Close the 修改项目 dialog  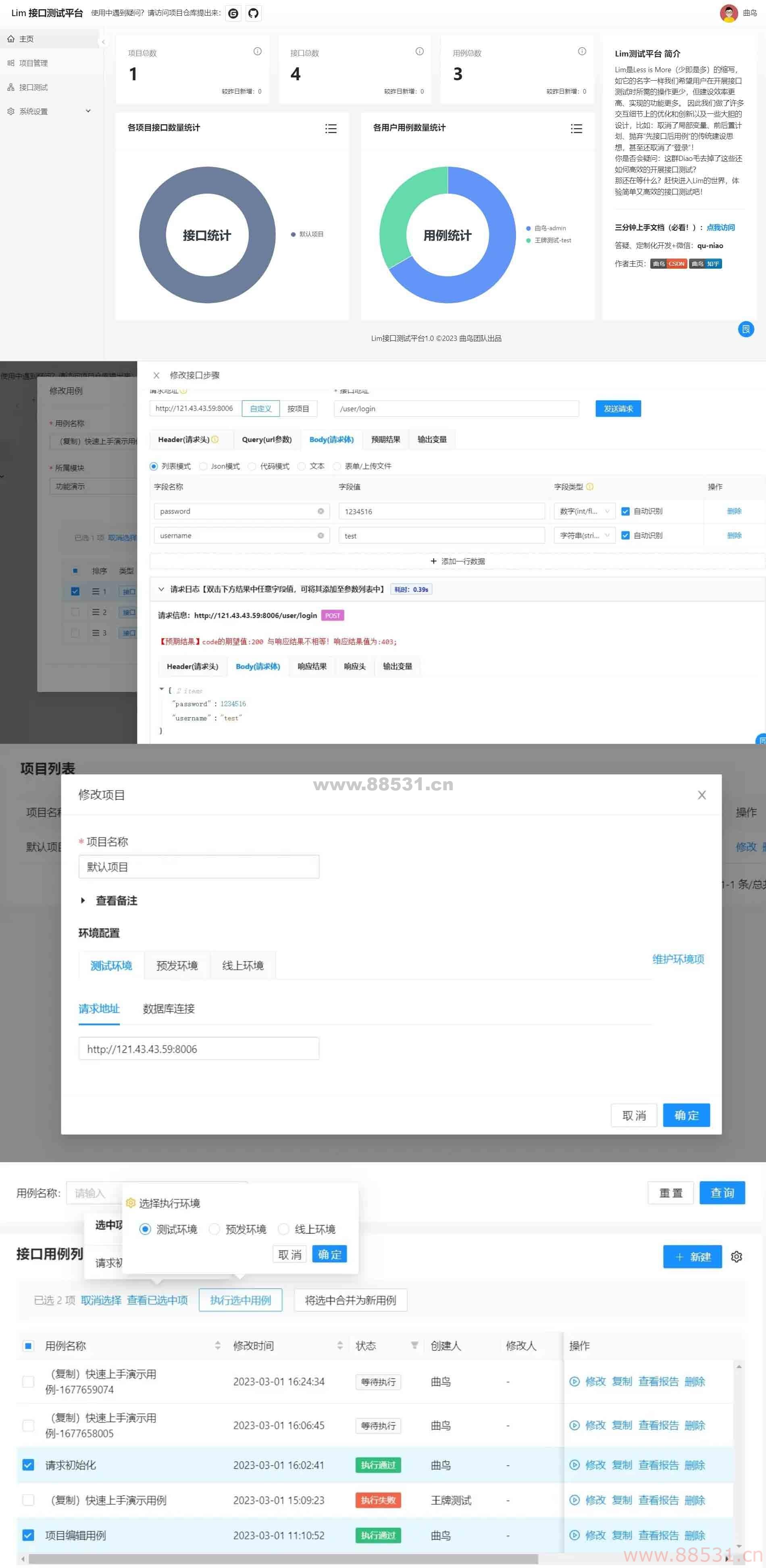point(701,795)
